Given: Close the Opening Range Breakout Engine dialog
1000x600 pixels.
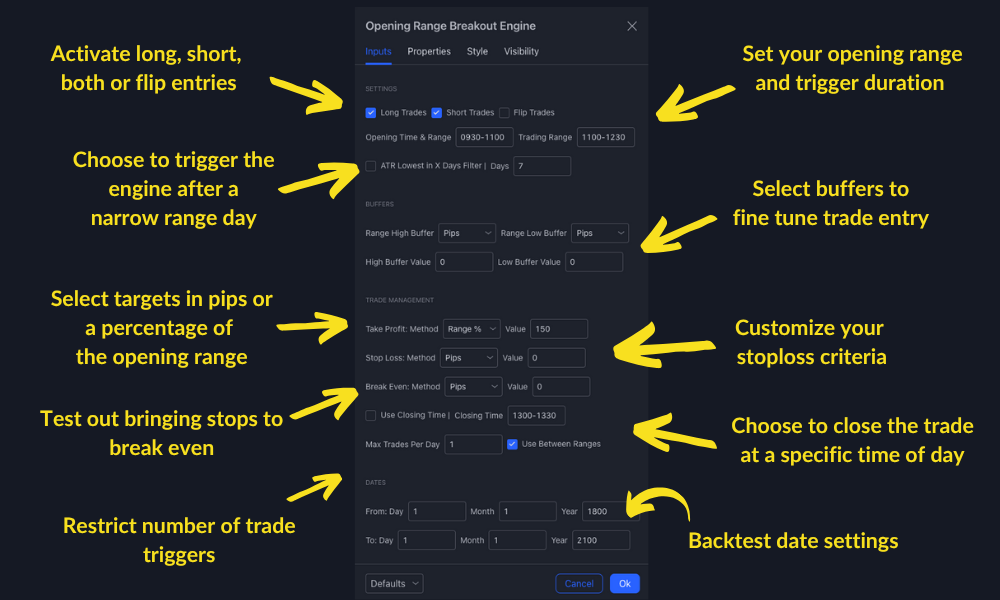Looking at the screenshot, I should (632, 26).
